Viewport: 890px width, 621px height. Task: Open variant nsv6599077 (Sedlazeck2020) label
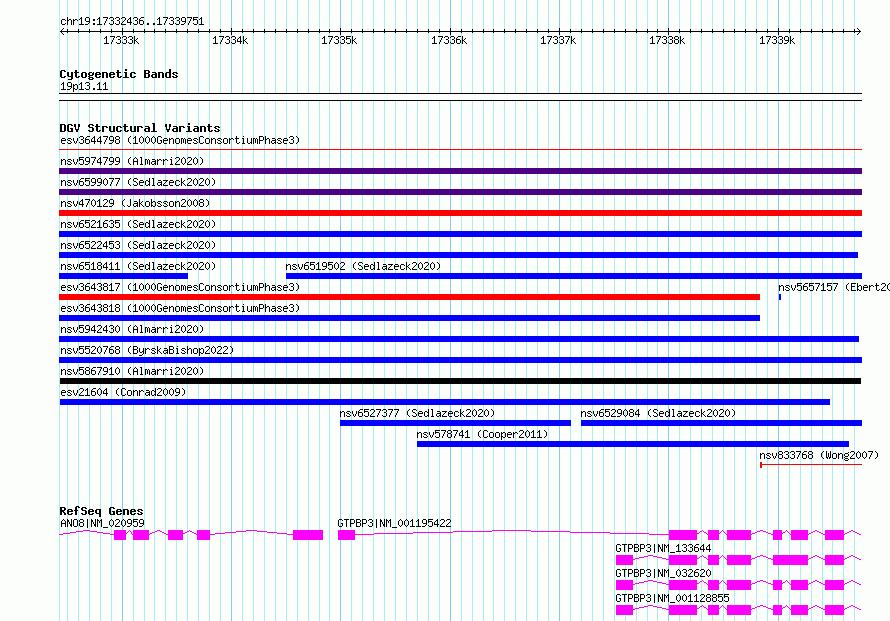pos(138,182)
